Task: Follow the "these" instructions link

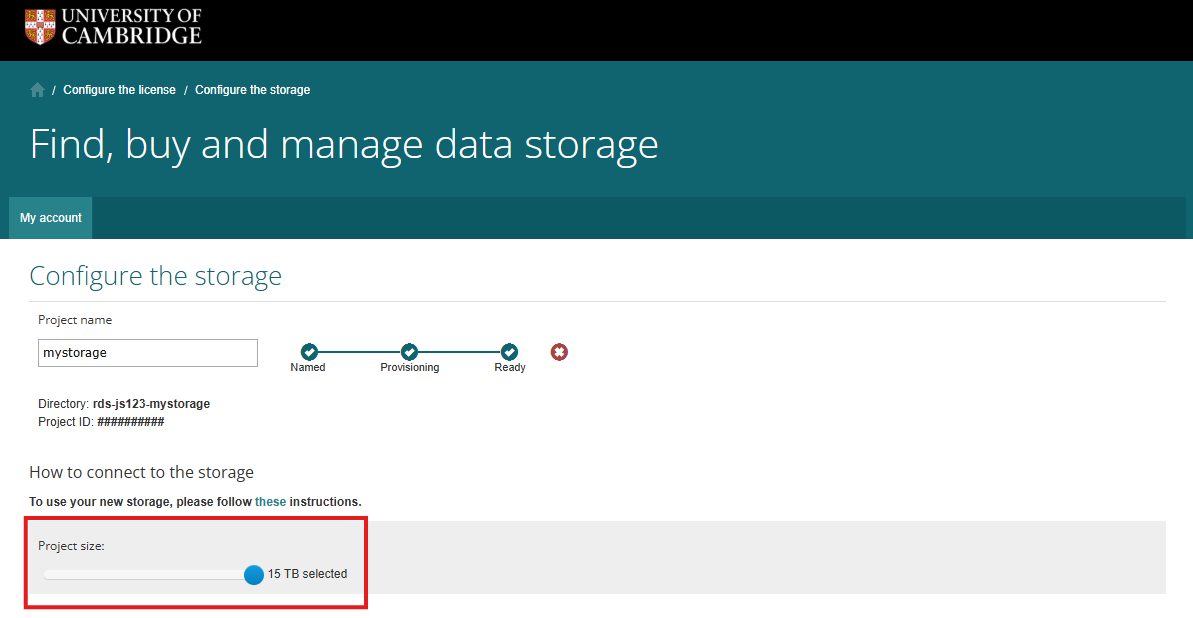Action: [x=270, y=502]
